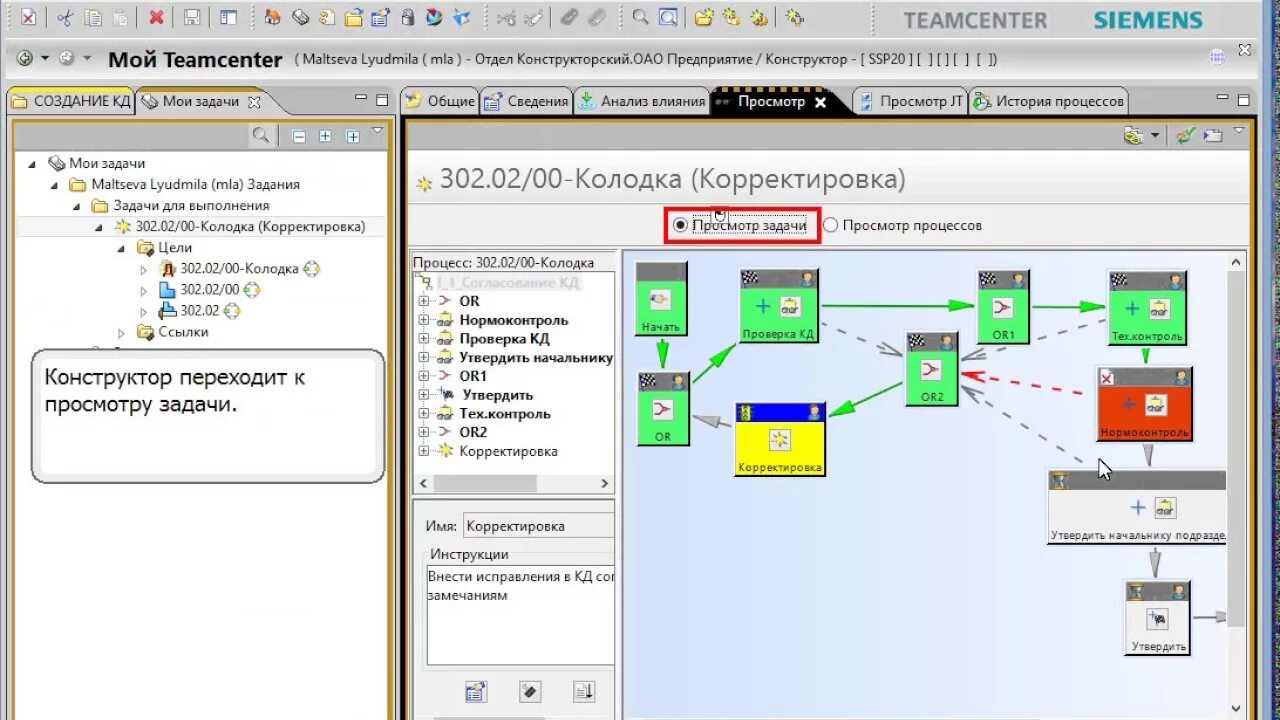
Task: Select the Проверка КД node in diagram
Action: (x=779, y=306)
